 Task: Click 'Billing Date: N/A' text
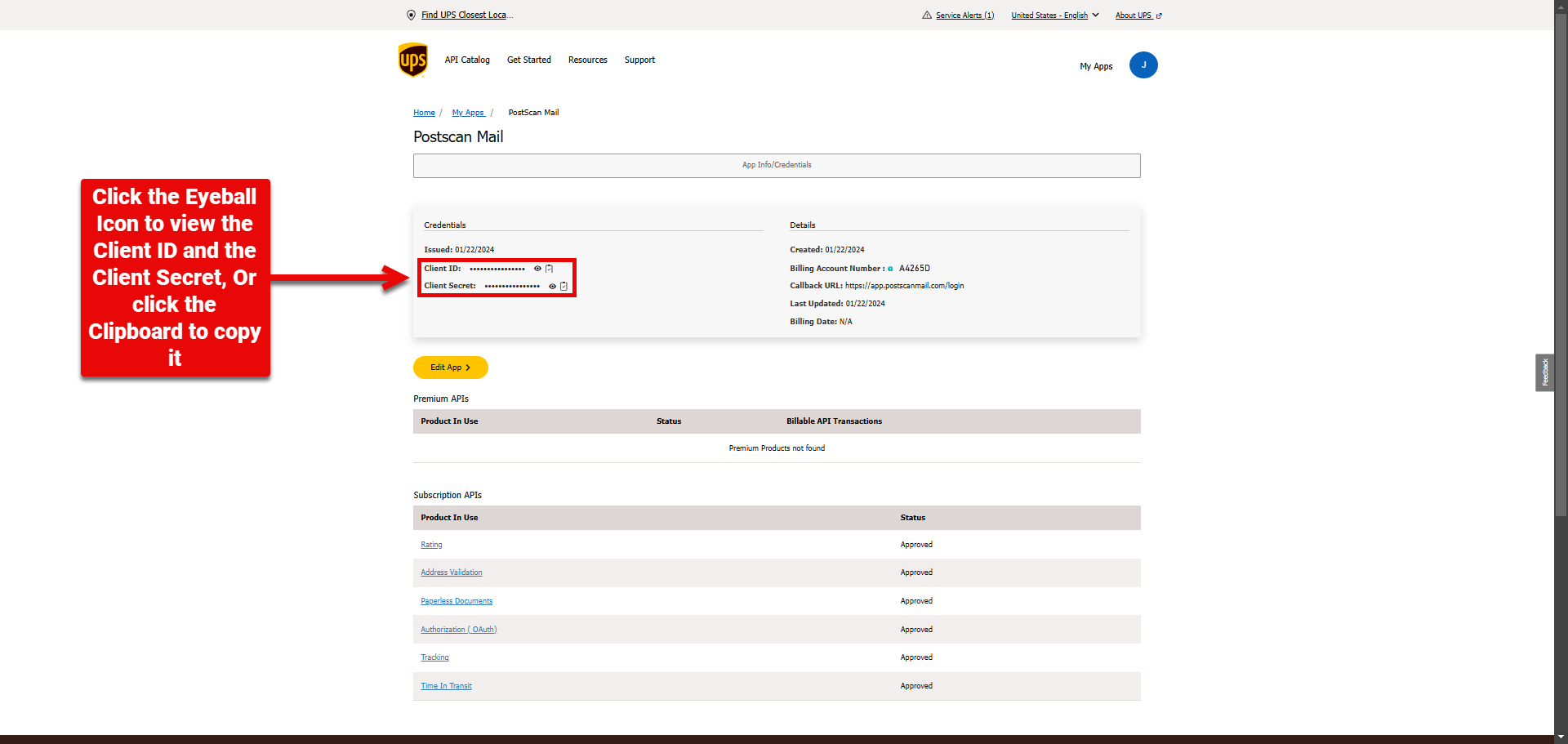point(821,322)
